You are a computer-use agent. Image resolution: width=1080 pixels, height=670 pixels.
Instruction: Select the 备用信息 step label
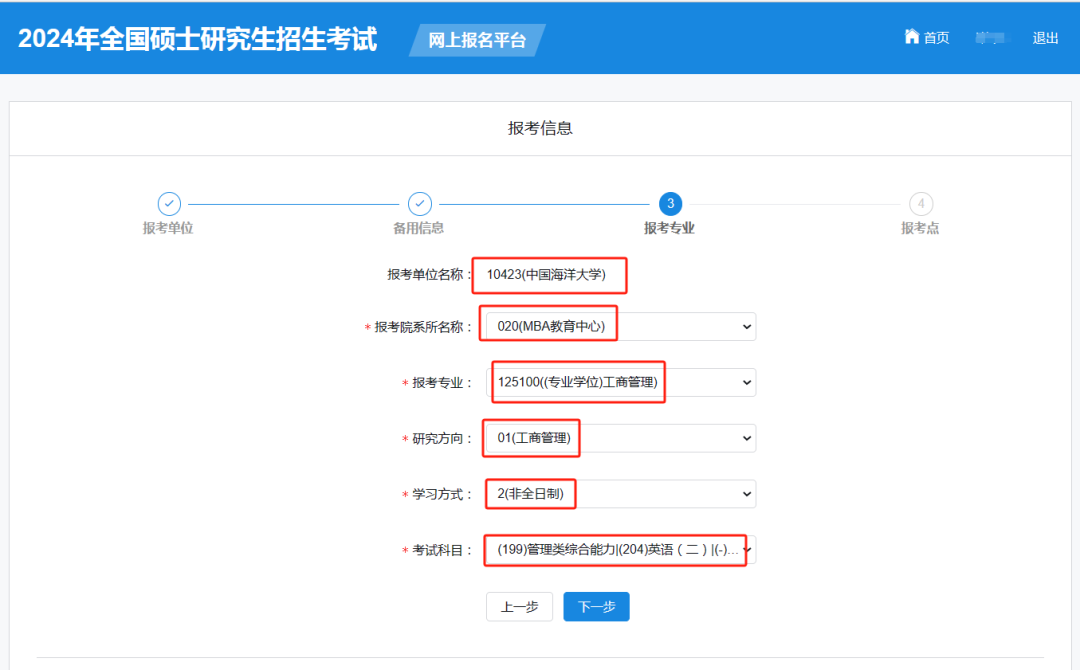click(x=419, y=228)
